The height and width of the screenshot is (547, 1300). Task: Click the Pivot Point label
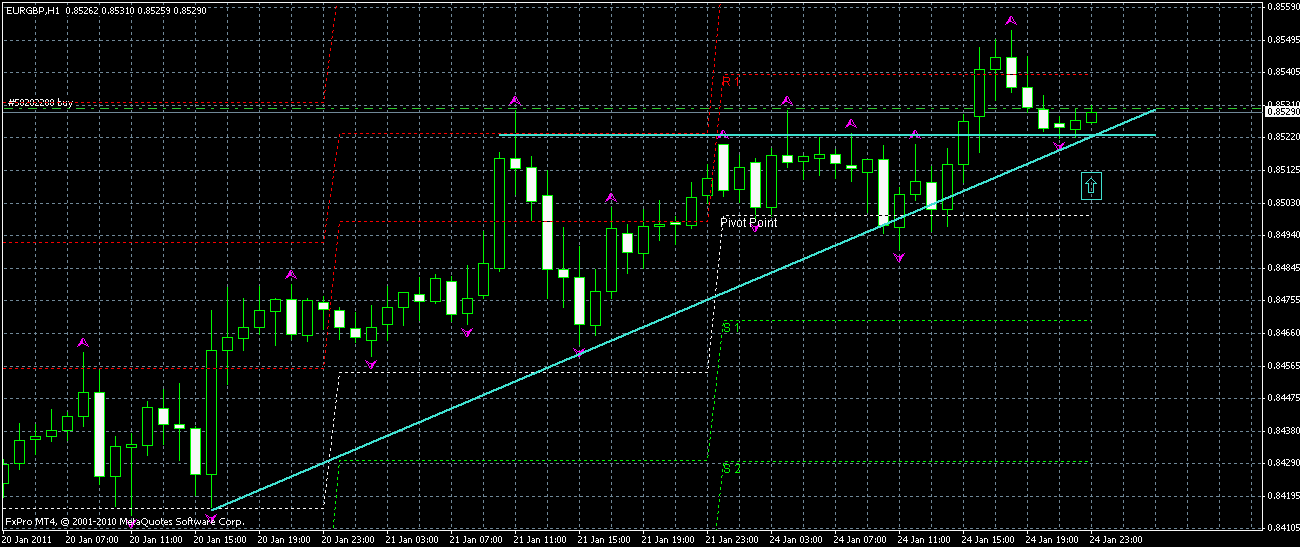pyautogui.click(x=749, y=223)
